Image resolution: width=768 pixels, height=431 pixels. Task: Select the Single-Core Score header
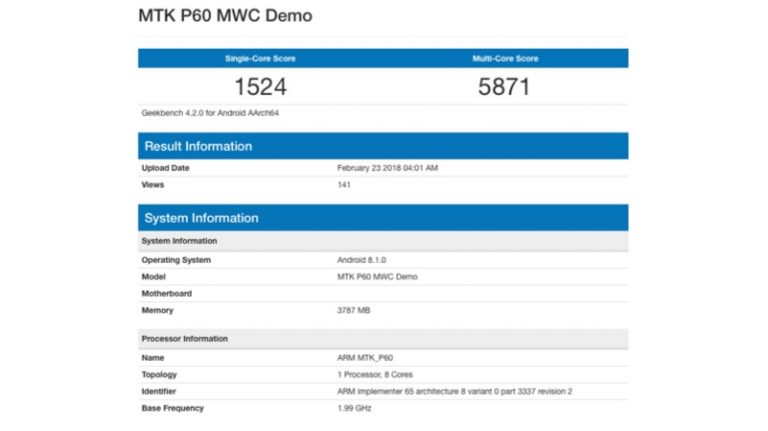[260, 59]
